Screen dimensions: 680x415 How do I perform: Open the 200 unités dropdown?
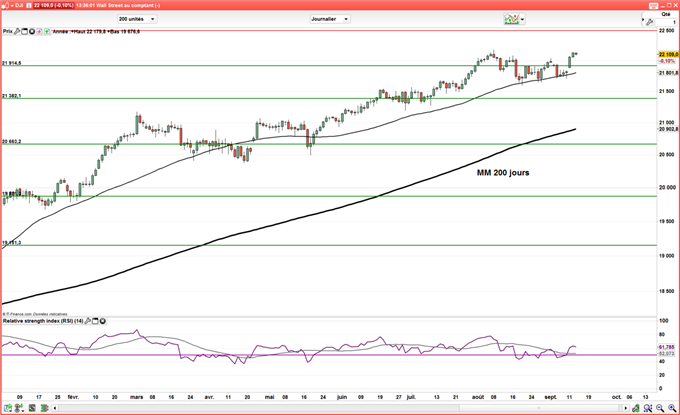(137, 19)
